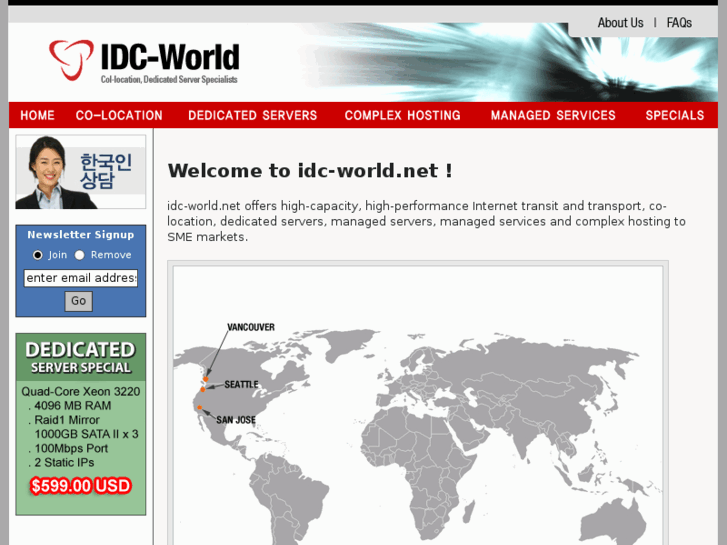The image size is (727, 545).
Task: Select the Join radio button
Action: 37,255
